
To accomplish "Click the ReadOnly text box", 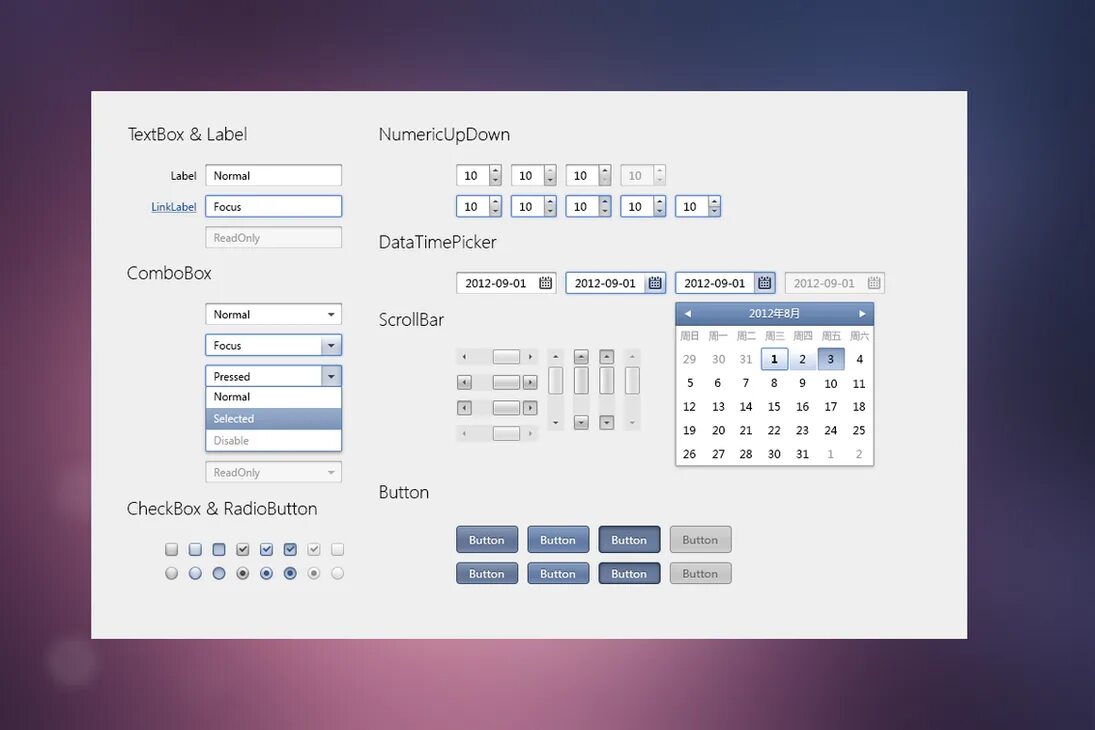I will point(273,238).
